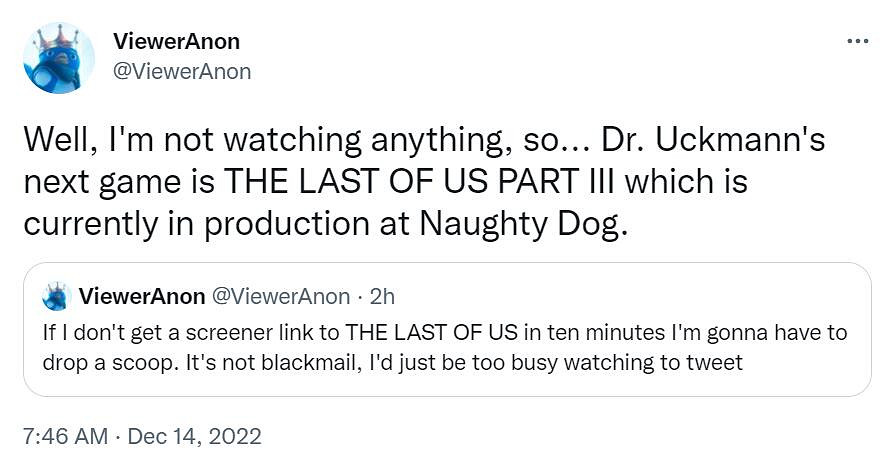Click the @ViewerAnon handle below the name
This screenshot has width=895, height=469.
click(x=183, y=71)
